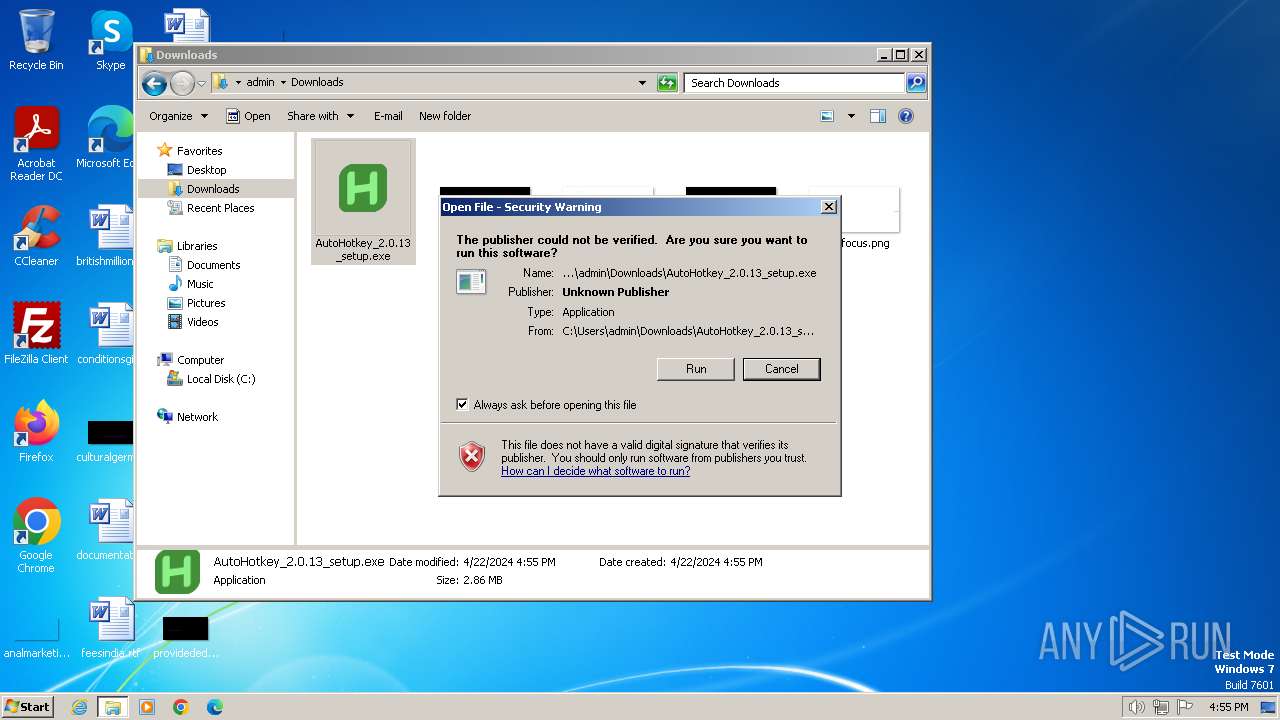Click the taskbar clock showing 4:55 PM

pyautogui.click(x=1228, y=707)
